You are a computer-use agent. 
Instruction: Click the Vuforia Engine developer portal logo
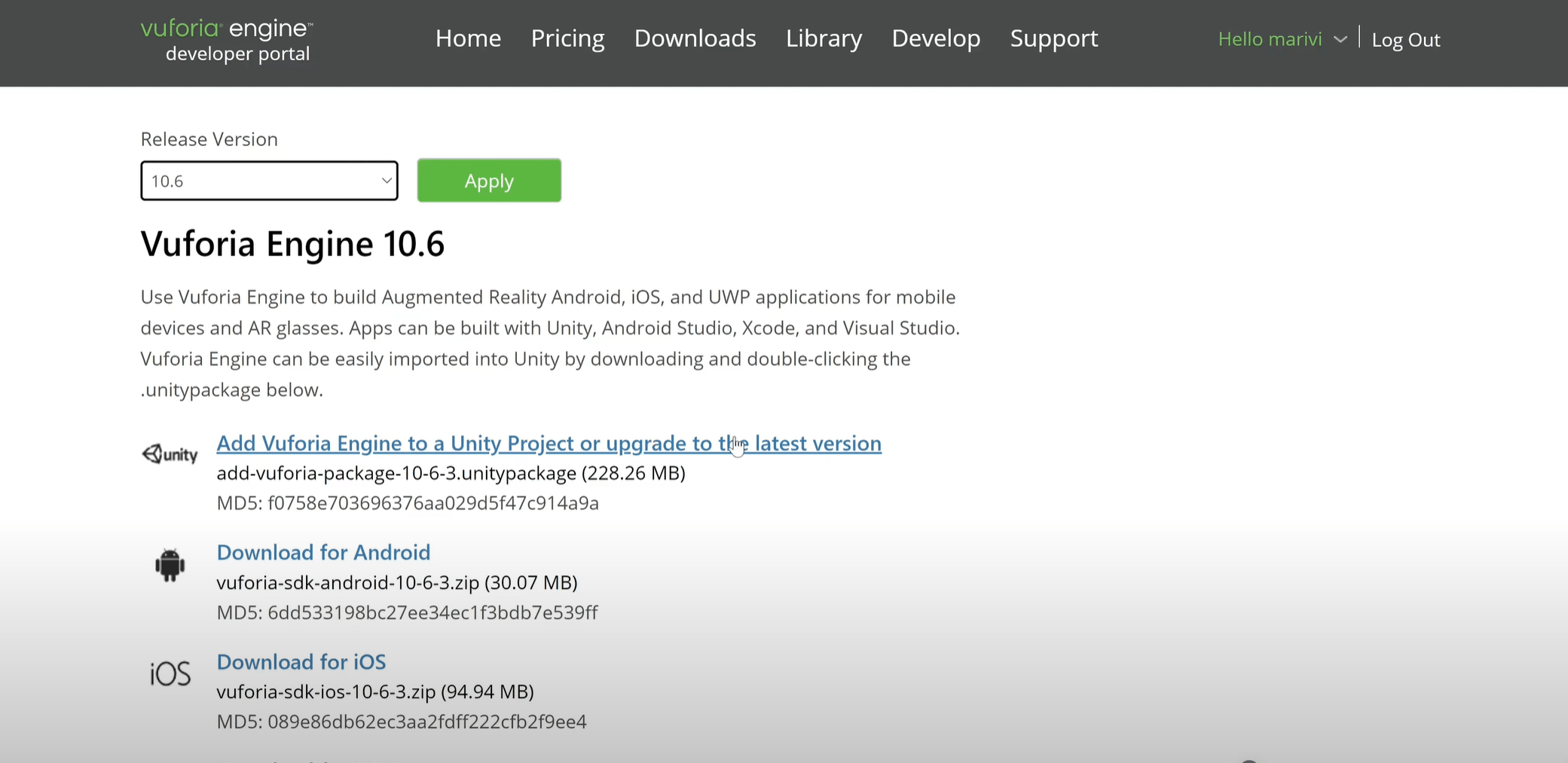[227, 40]
